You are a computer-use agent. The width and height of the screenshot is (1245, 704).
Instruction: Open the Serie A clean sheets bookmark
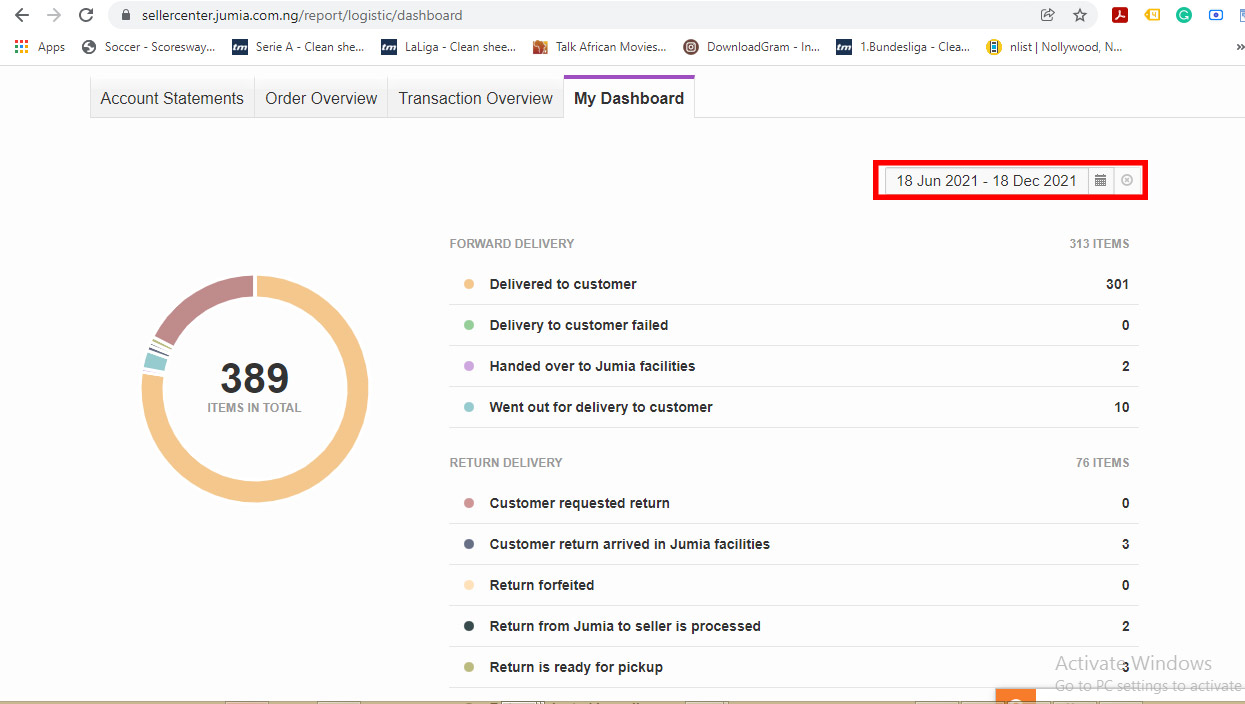click(298, 47)
